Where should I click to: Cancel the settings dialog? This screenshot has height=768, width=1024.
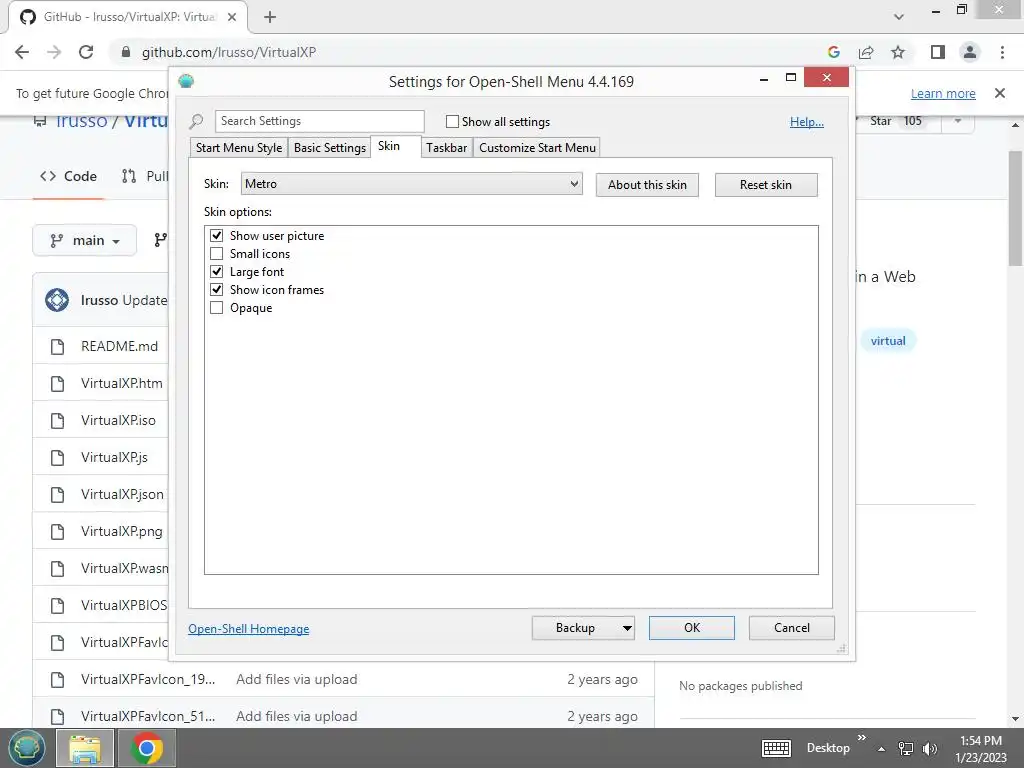click(792, 628)
